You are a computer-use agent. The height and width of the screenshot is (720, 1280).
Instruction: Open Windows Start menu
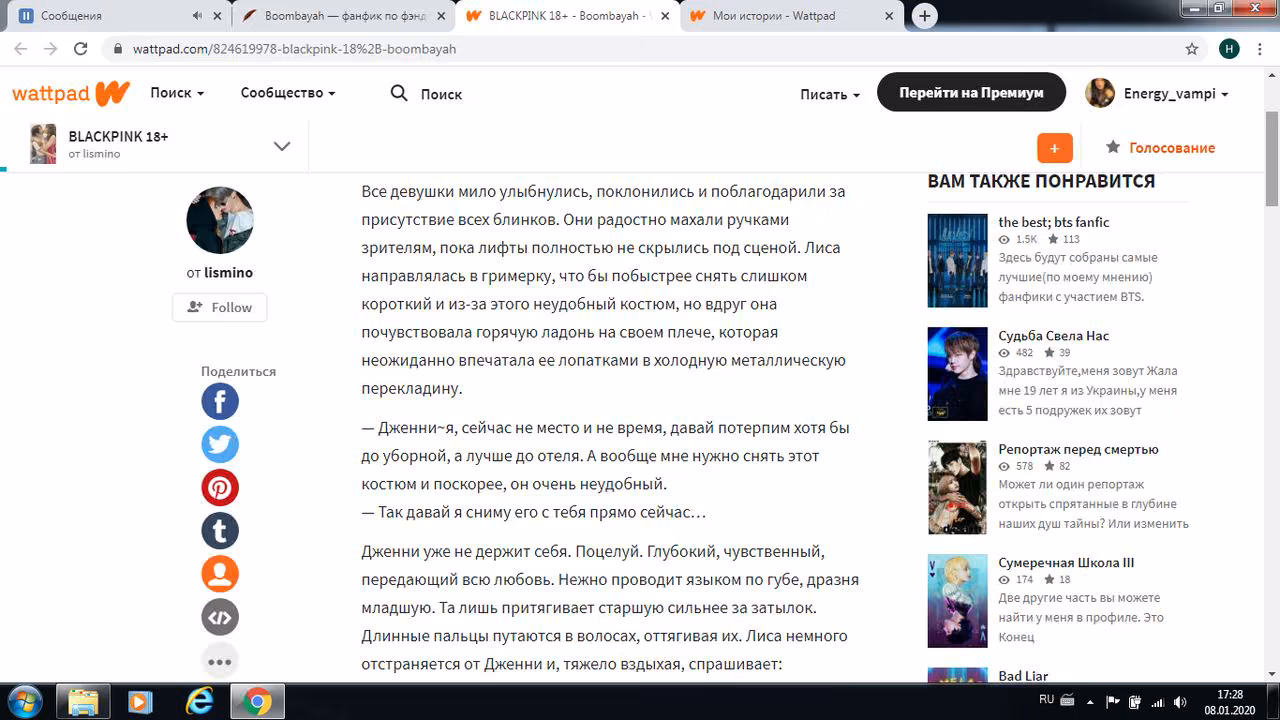tap(23, 702)
